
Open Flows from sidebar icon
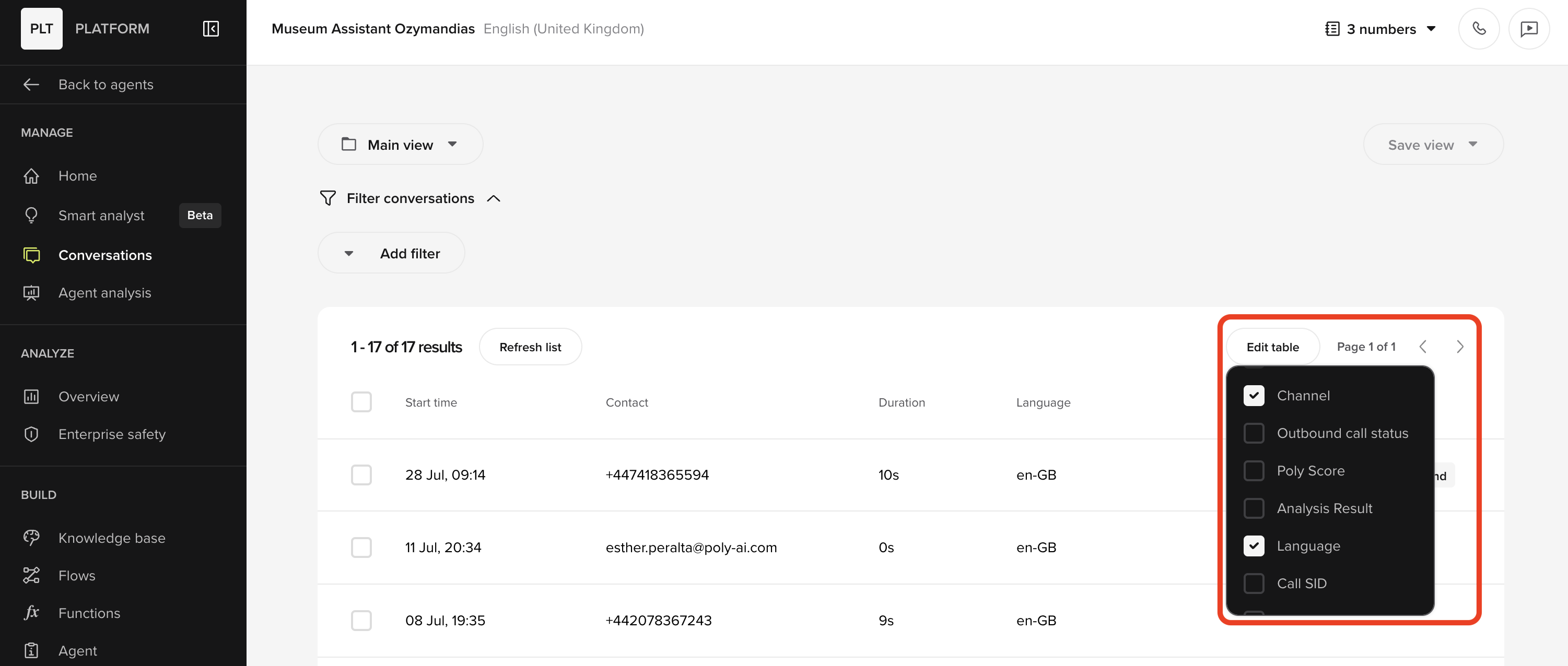(31, 575)
